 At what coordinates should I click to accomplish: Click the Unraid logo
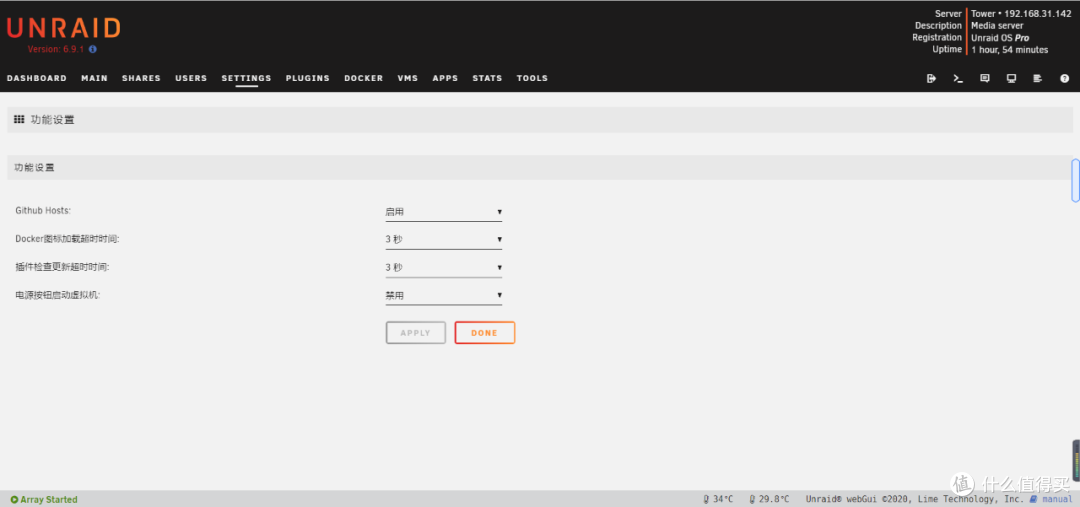63,27
